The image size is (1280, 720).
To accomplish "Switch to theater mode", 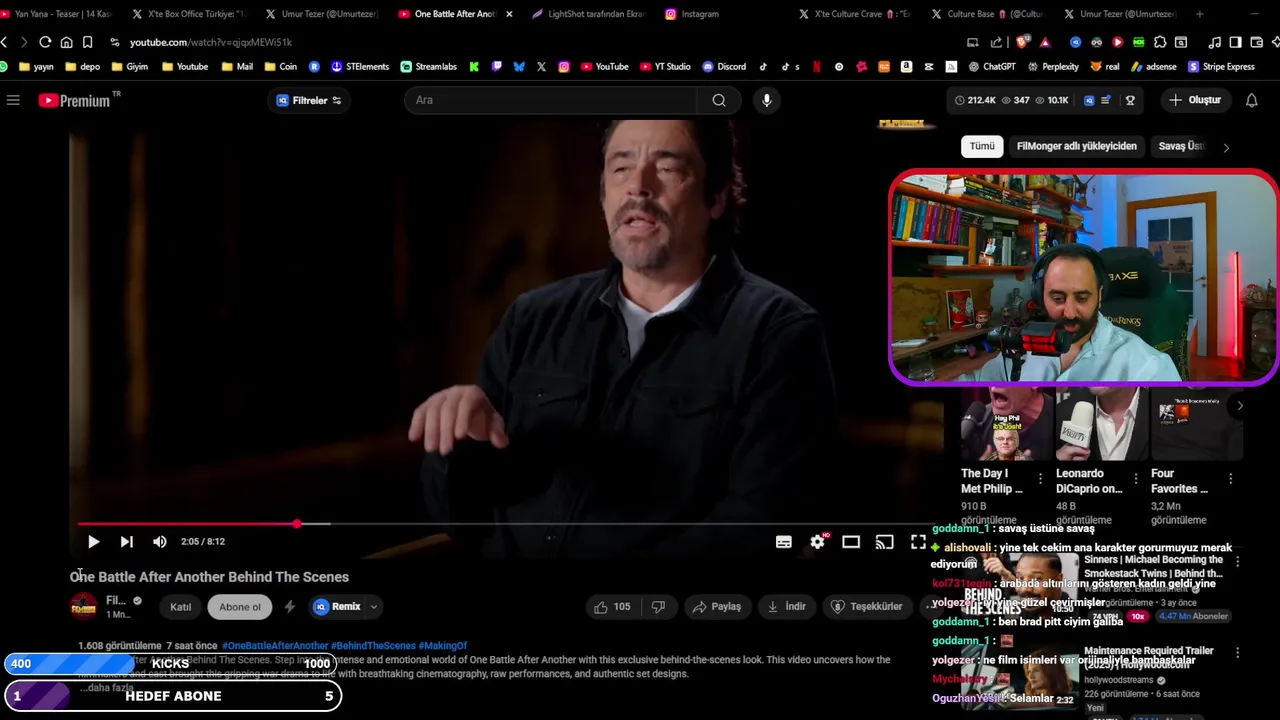I will click(x=851, y=542).
